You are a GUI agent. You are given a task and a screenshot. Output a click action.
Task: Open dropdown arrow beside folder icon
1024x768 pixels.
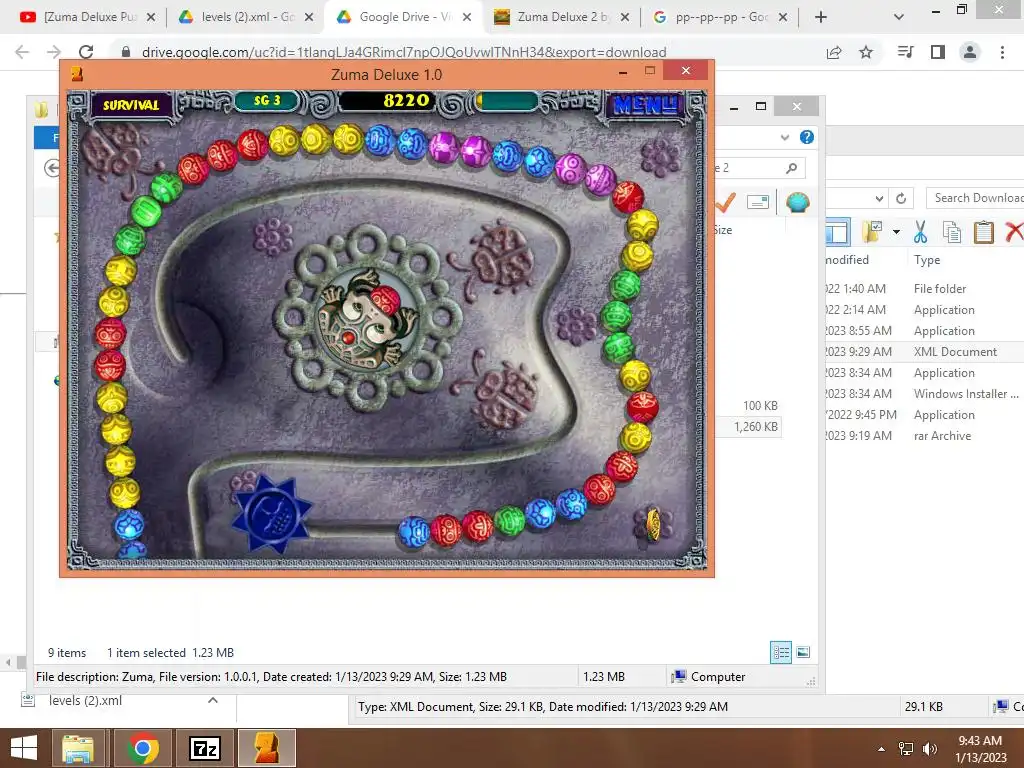pyautogui.click(x=896, y=232)
